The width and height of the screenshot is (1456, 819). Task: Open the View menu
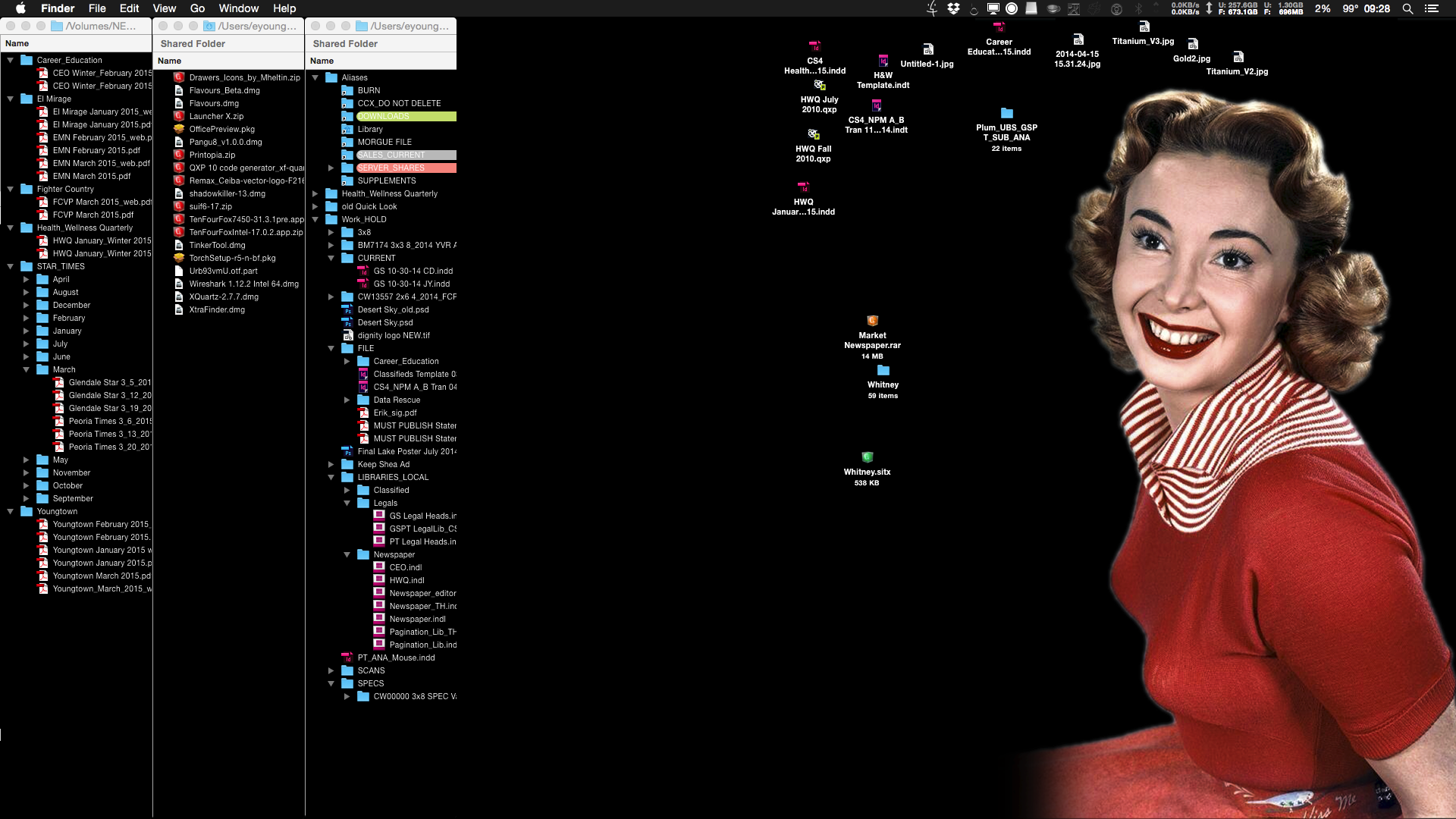(164, 8)
